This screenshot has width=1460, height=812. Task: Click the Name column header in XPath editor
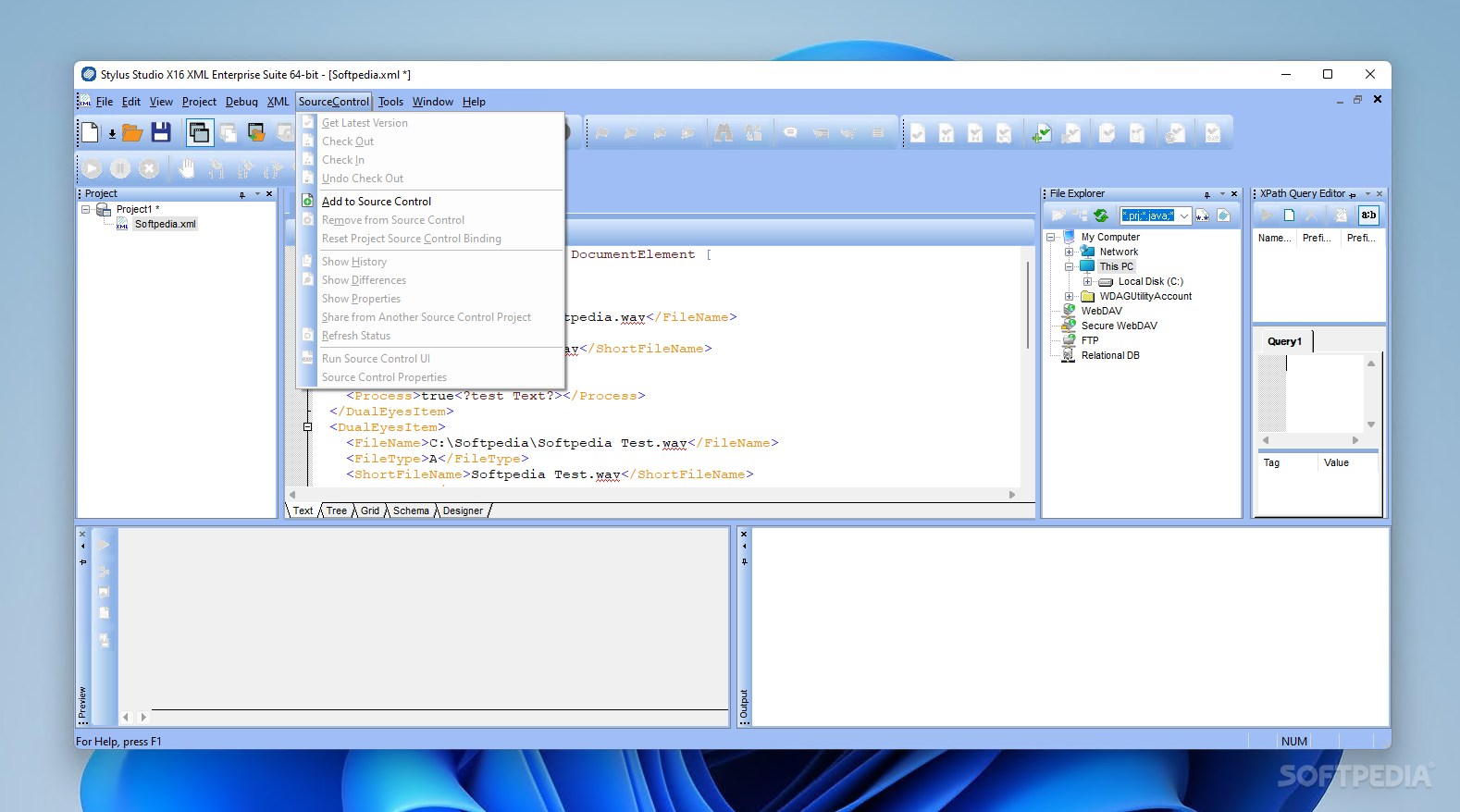pos(1274,238)
